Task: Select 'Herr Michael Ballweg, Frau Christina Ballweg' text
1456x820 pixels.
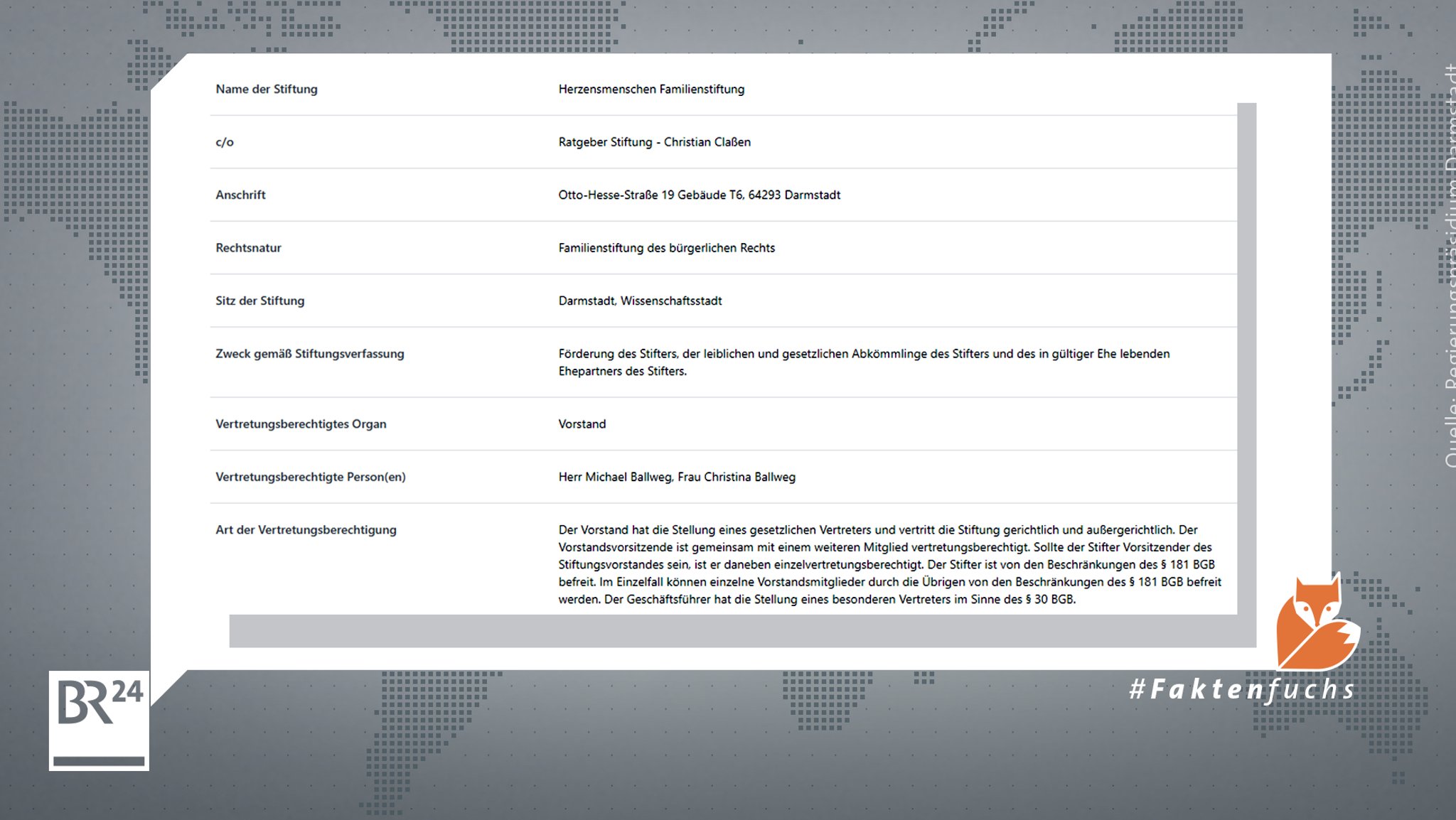Action: pos(677,477)
